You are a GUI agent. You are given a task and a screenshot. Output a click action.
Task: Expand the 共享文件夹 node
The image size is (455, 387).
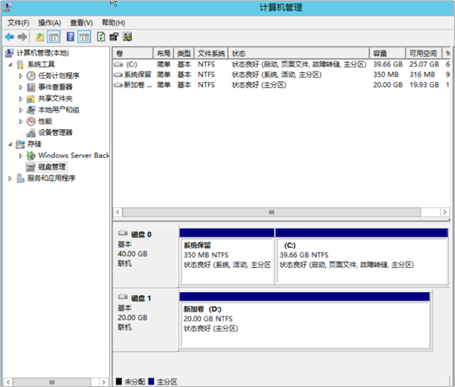[x=20, y=99]
